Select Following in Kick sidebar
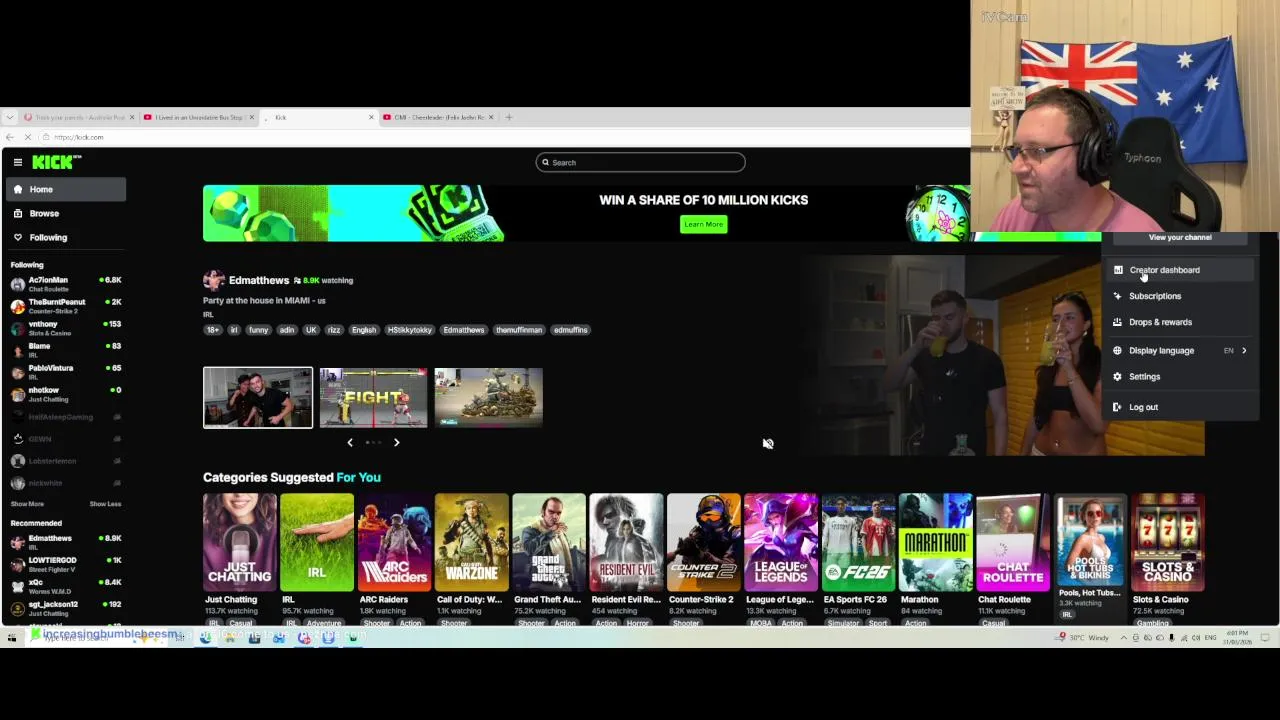Image resolution: width=1280 pixels, height=720 pixels. point(66,237)
